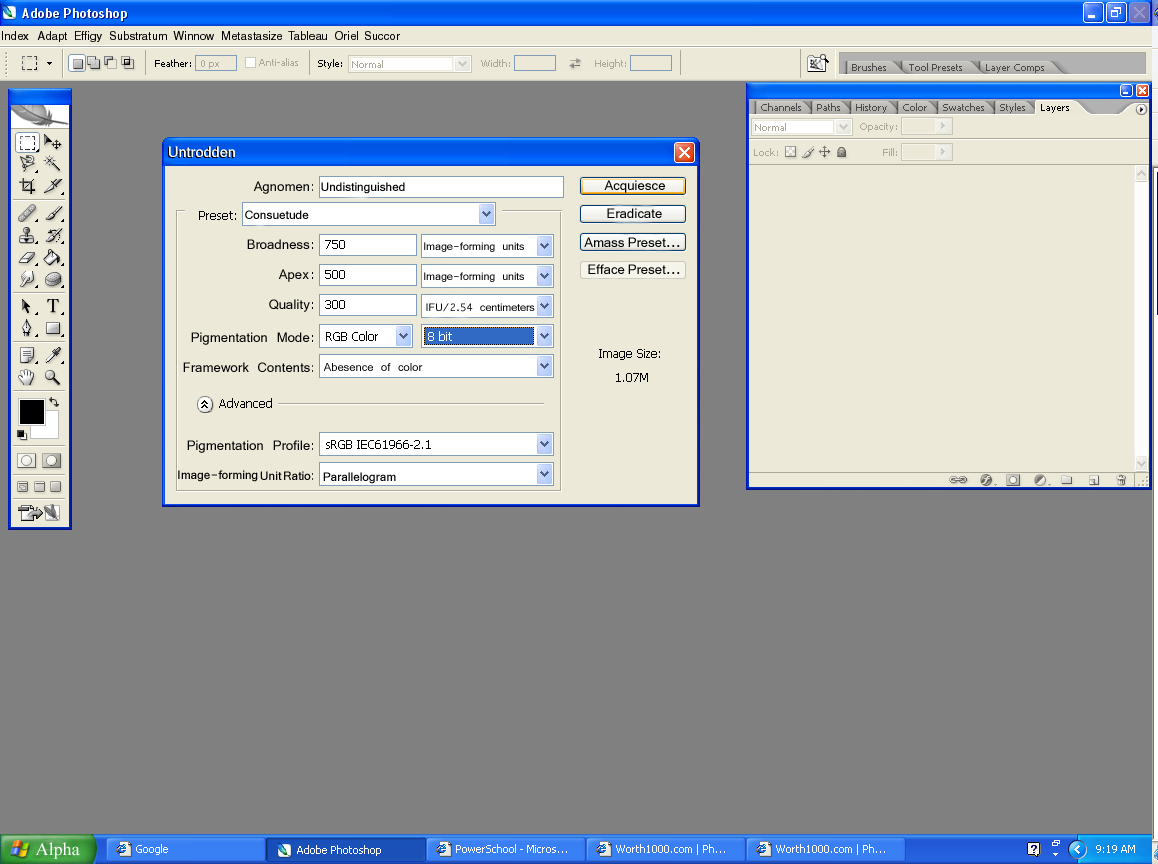Choose Full Screen with menu bar mode

(39, 487)
